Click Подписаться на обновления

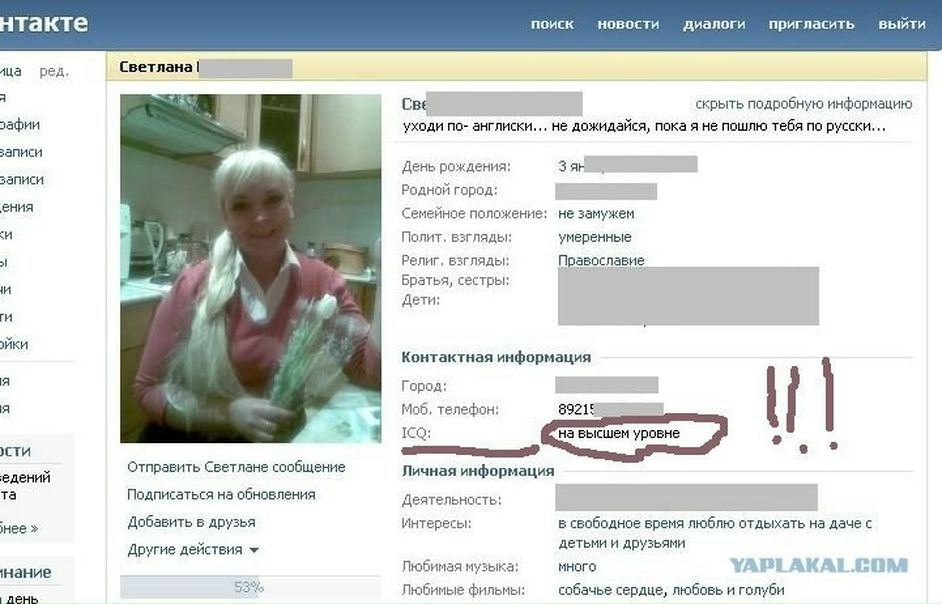221,494
